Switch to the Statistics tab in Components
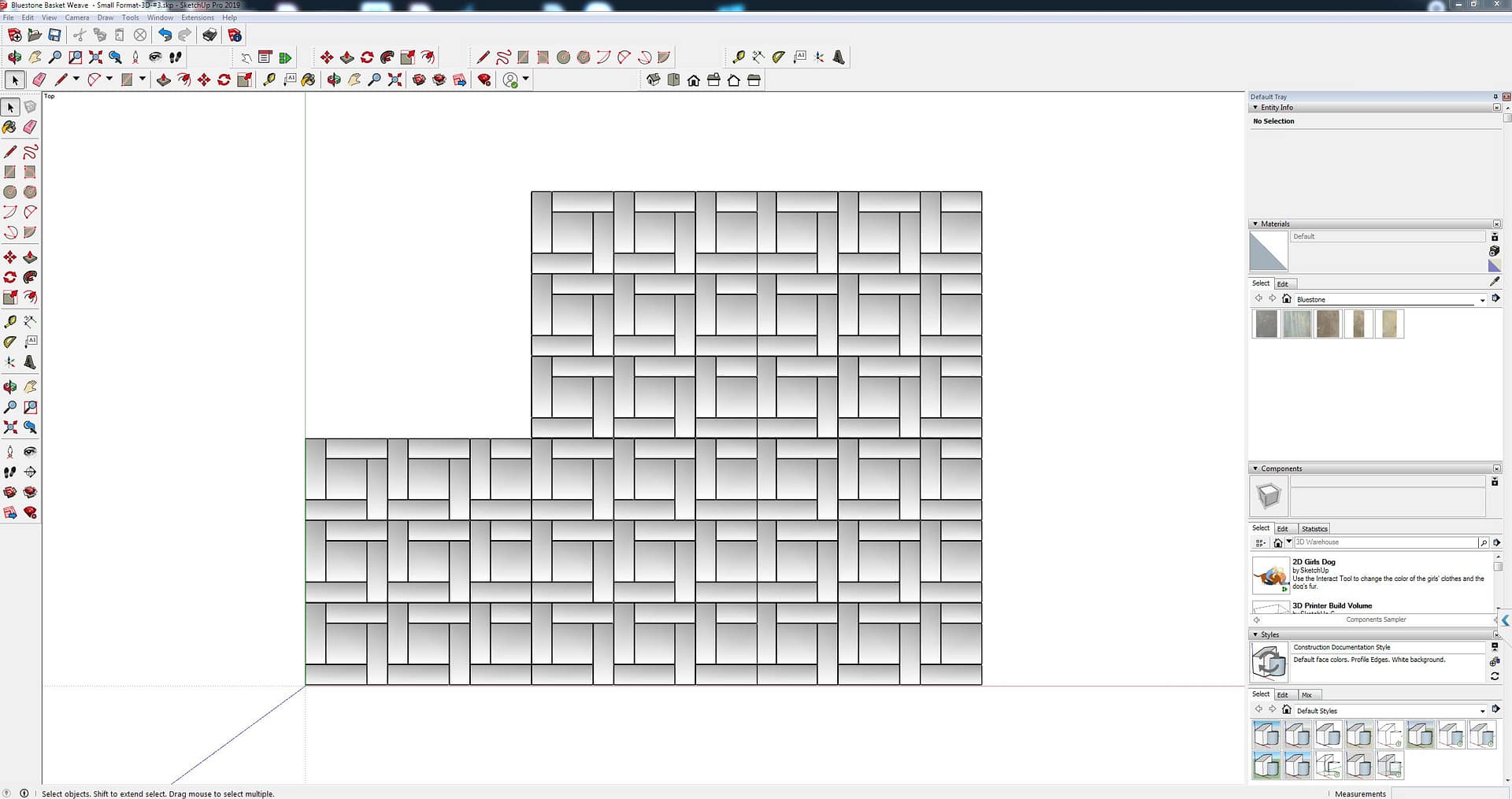Screen dimensions: 1512x799 (x=1314, y=529)
